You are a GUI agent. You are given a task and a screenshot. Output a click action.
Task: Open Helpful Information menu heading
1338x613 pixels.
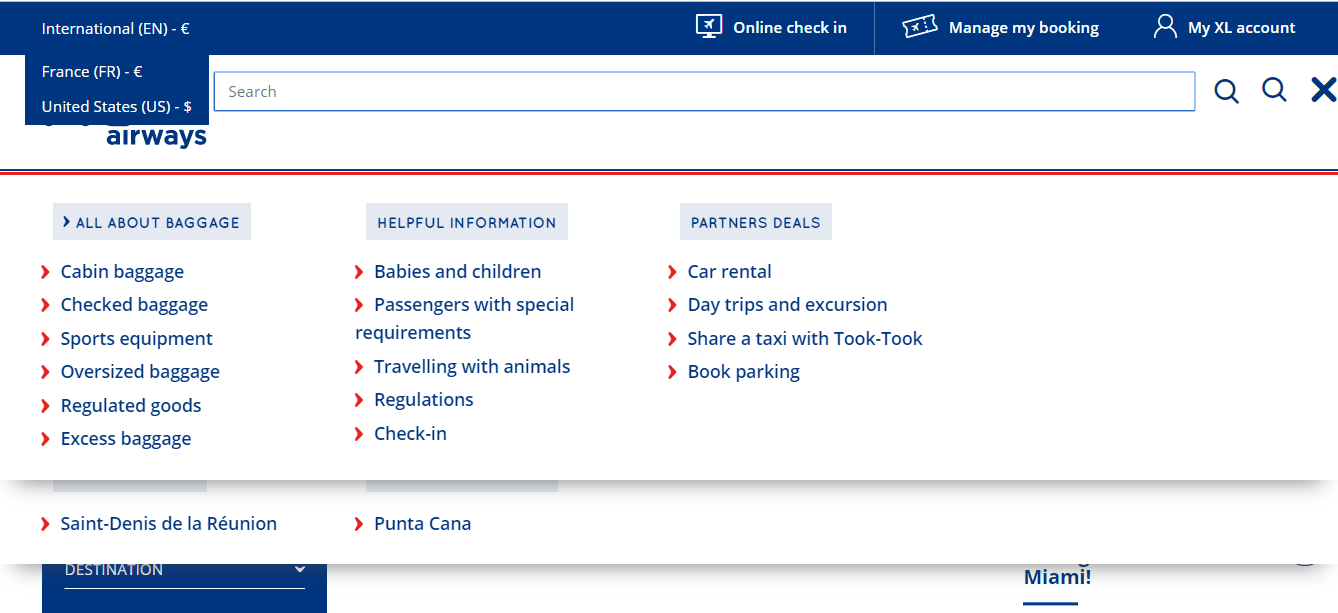point(466,223)
